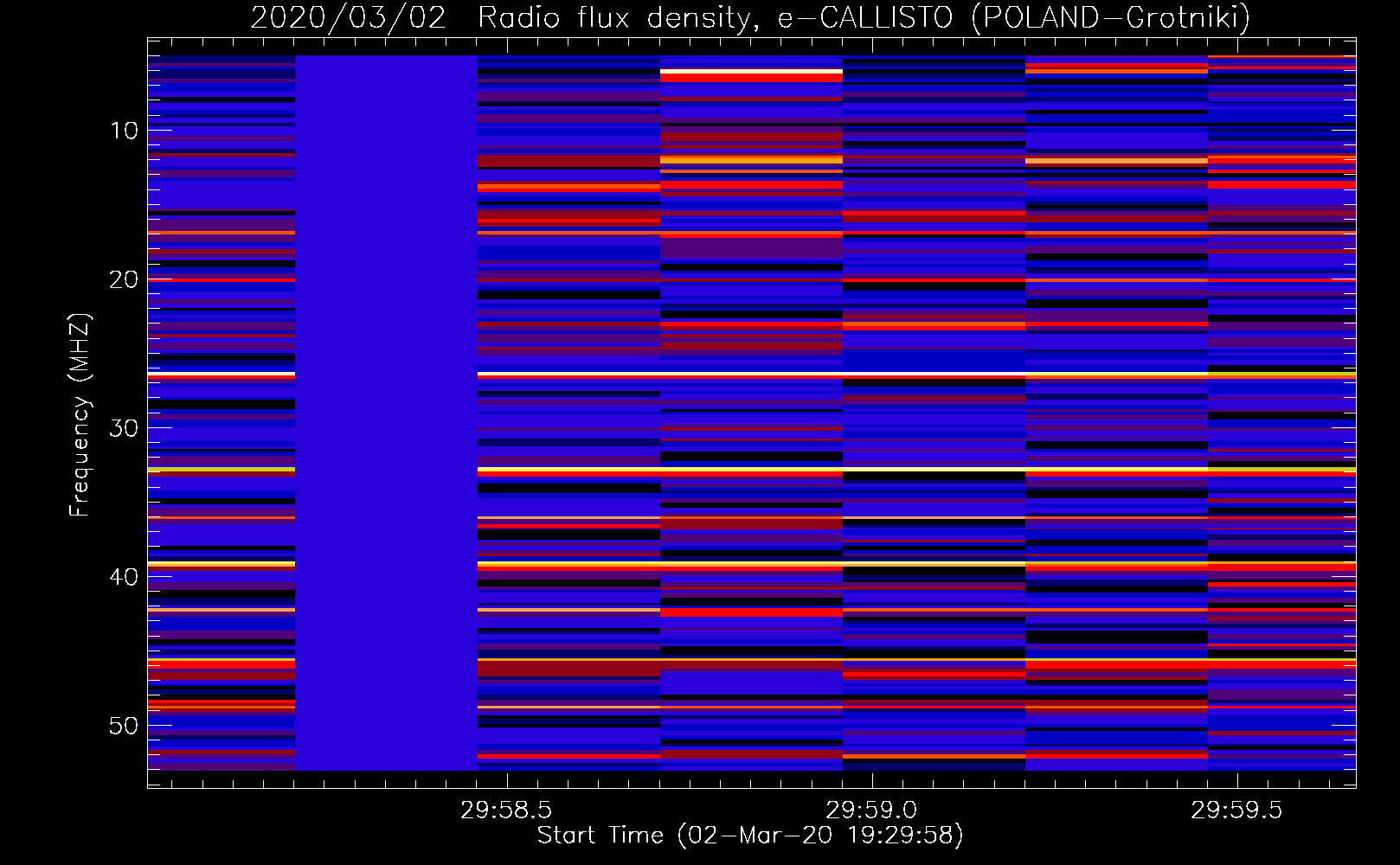Click the frequency tick label 50
This screenshot has width=1400, height=865.
tap(124, 726)
